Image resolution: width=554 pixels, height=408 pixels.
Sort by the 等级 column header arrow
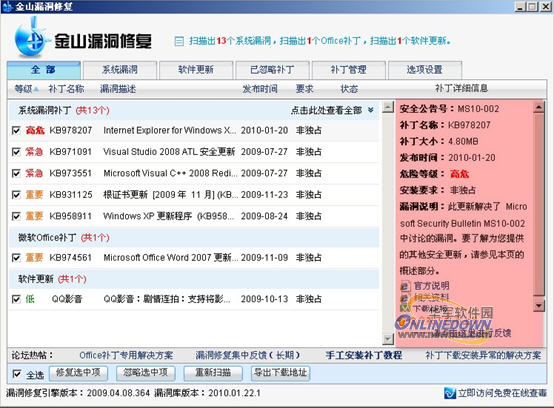point(36,89)
